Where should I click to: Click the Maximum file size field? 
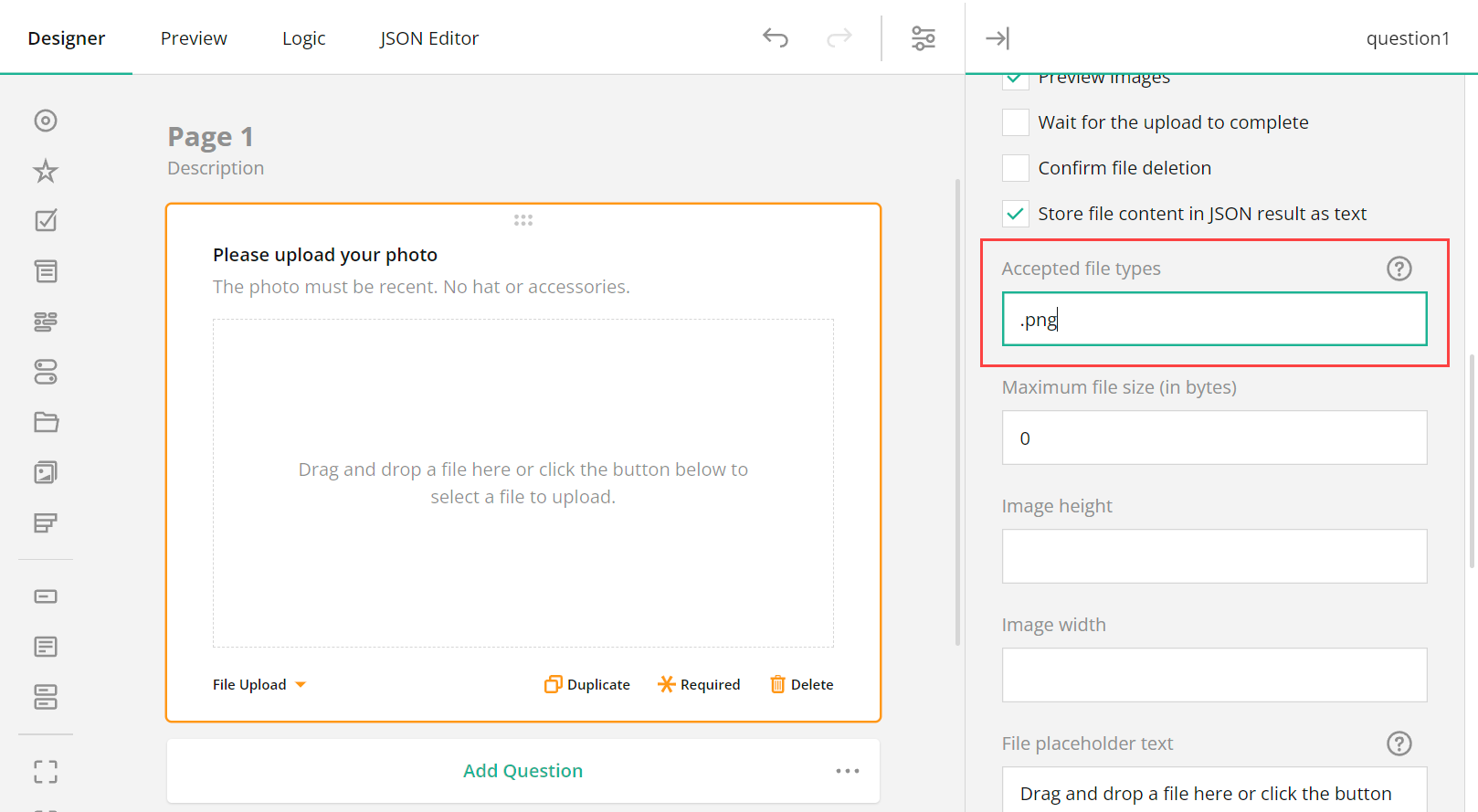(1215, 438)
